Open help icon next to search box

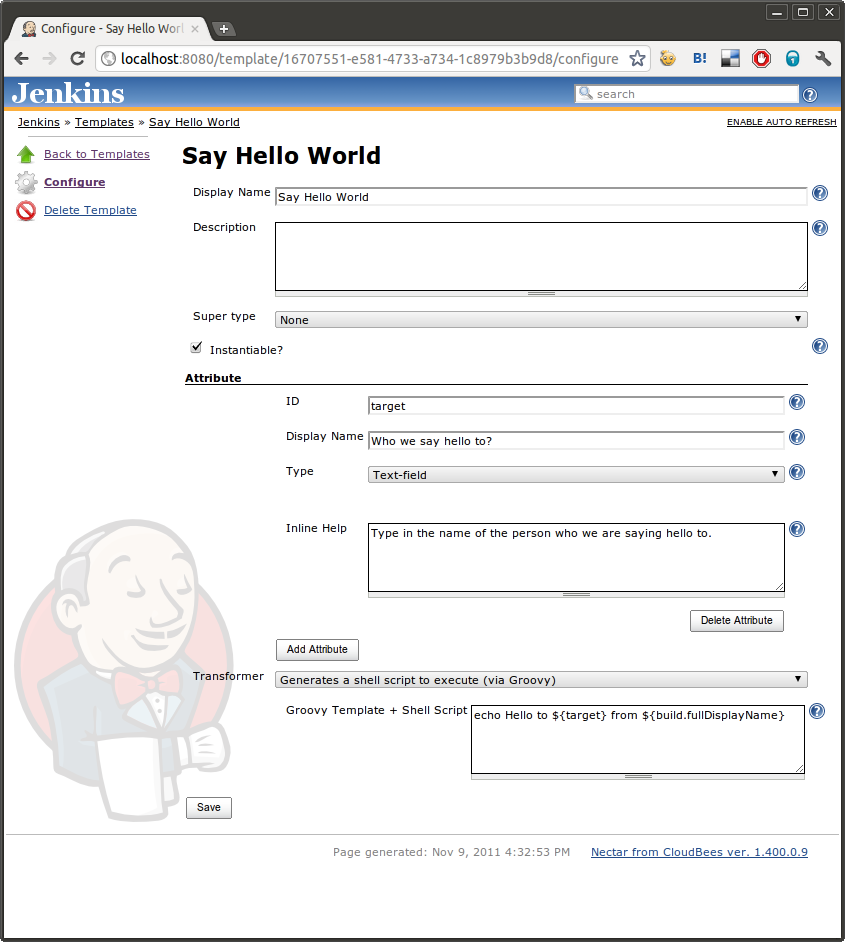(810, 95)
